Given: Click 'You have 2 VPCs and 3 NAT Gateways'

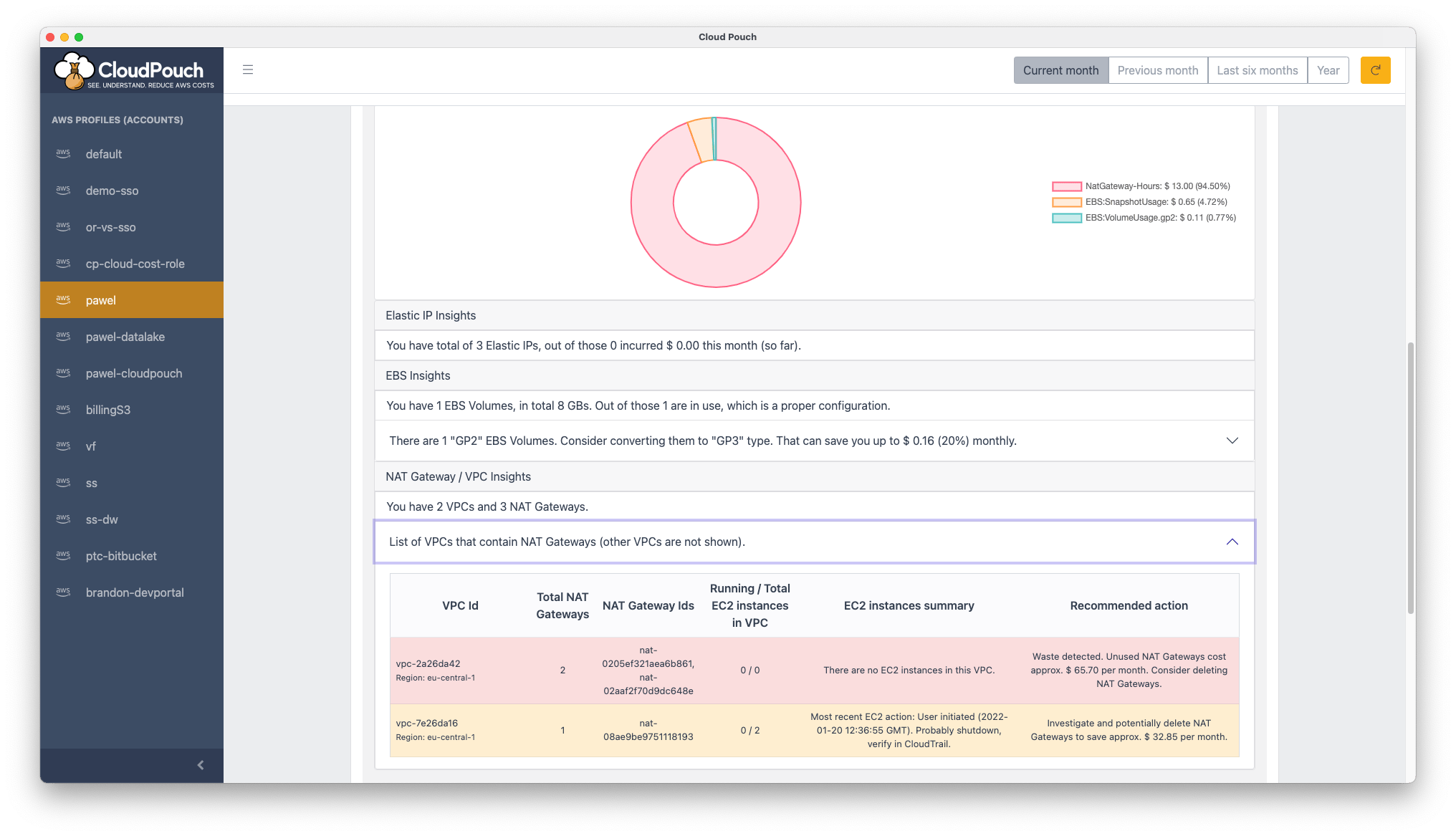Looking at the screenshot, I should tap(487, 506).
